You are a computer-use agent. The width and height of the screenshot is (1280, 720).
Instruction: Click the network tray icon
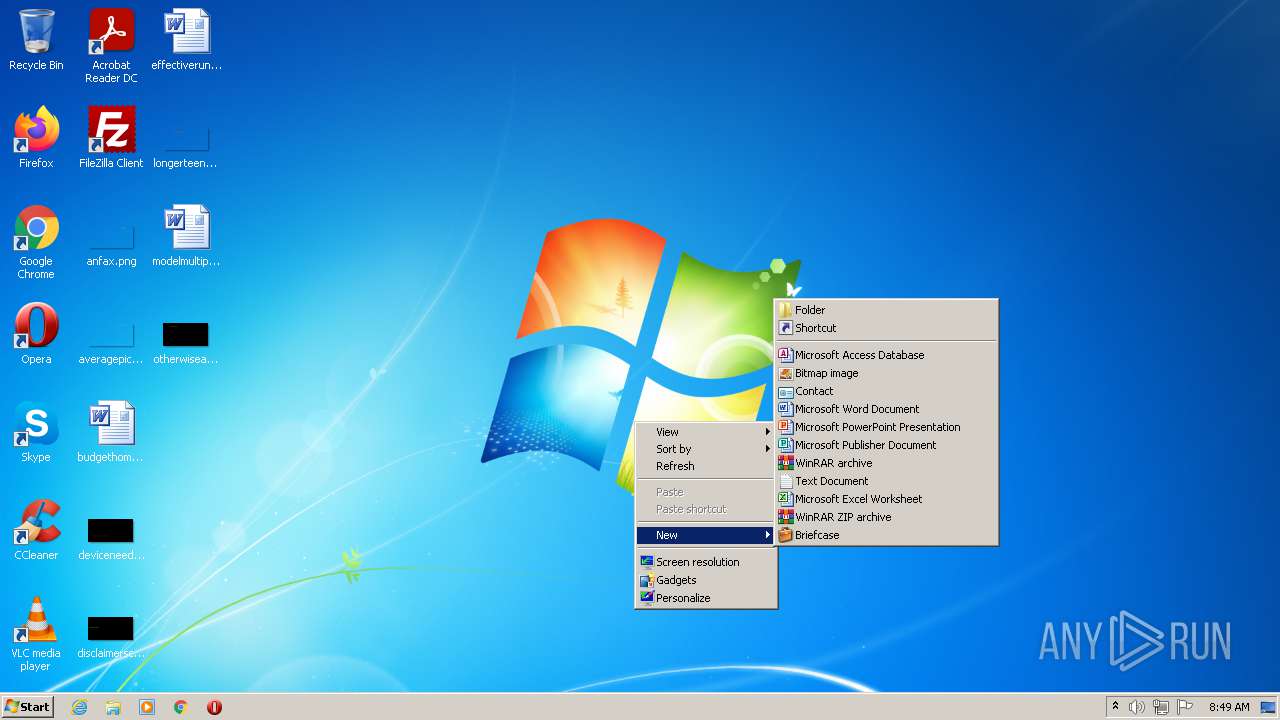point(1161,707)
